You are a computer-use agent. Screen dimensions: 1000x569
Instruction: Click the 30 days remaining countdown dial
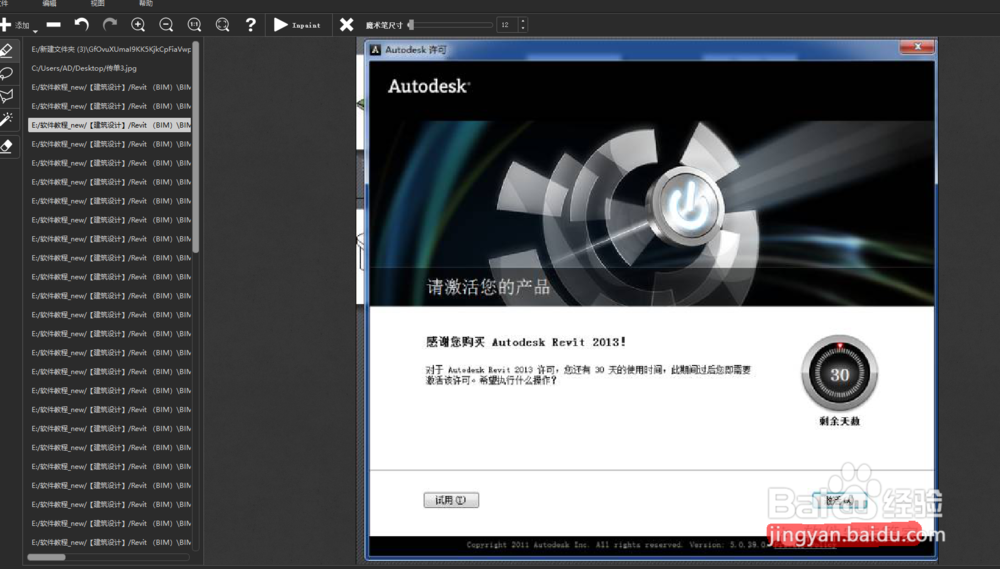pos(839,374)
